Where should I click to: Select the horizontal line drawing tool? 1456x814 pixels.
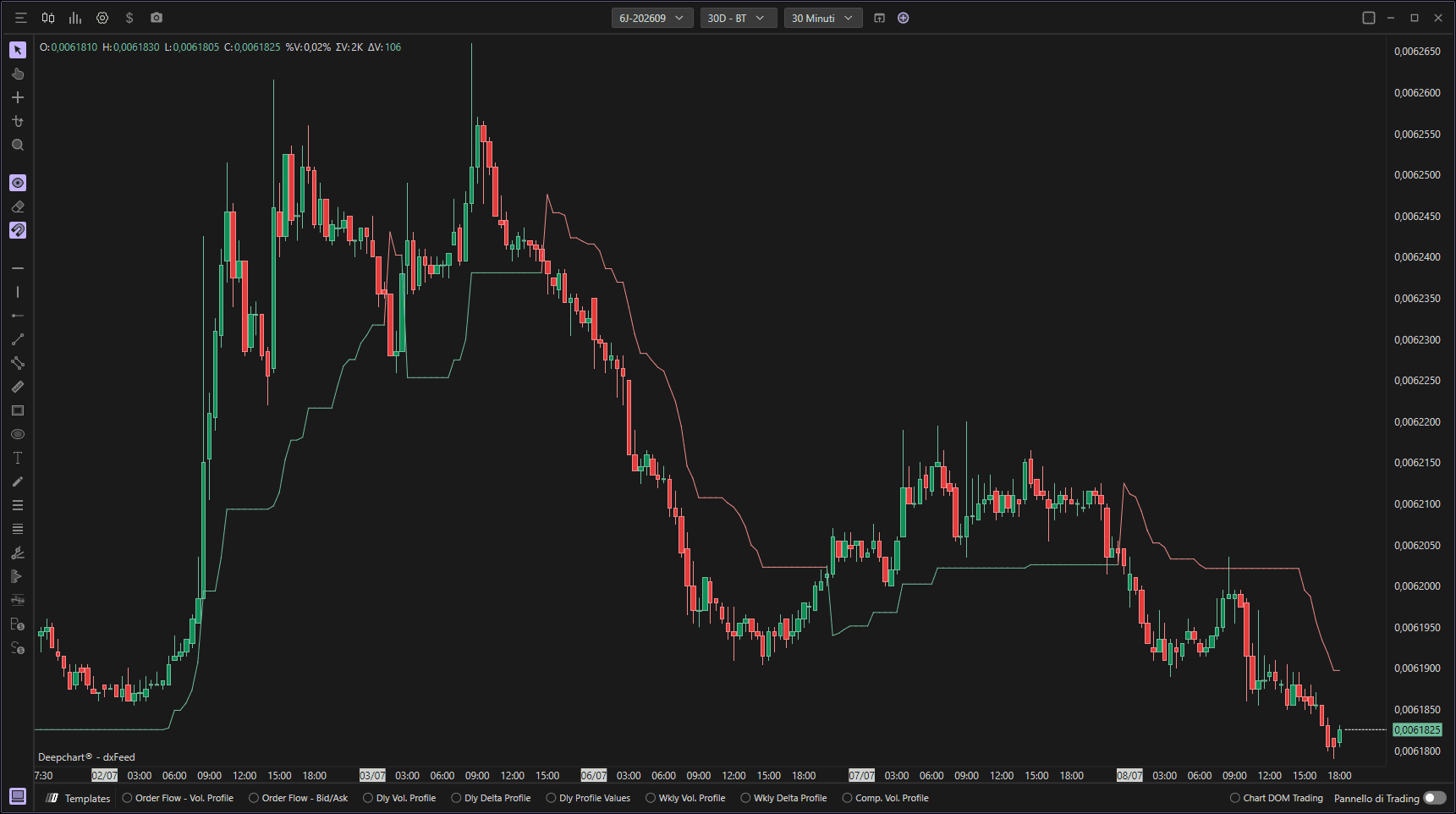tap(18, 268)
